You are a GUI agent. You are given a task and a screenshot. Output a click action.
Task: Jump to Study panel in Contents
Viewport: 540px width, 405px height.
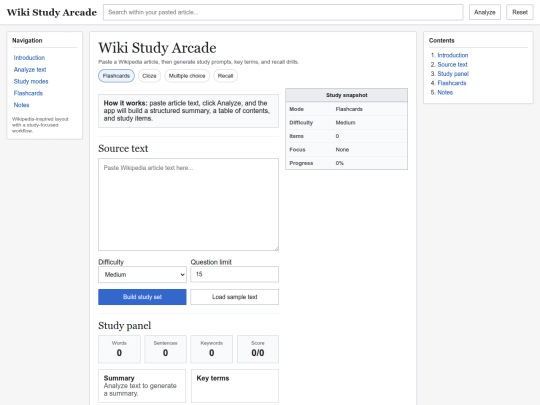tap(453, 74)
